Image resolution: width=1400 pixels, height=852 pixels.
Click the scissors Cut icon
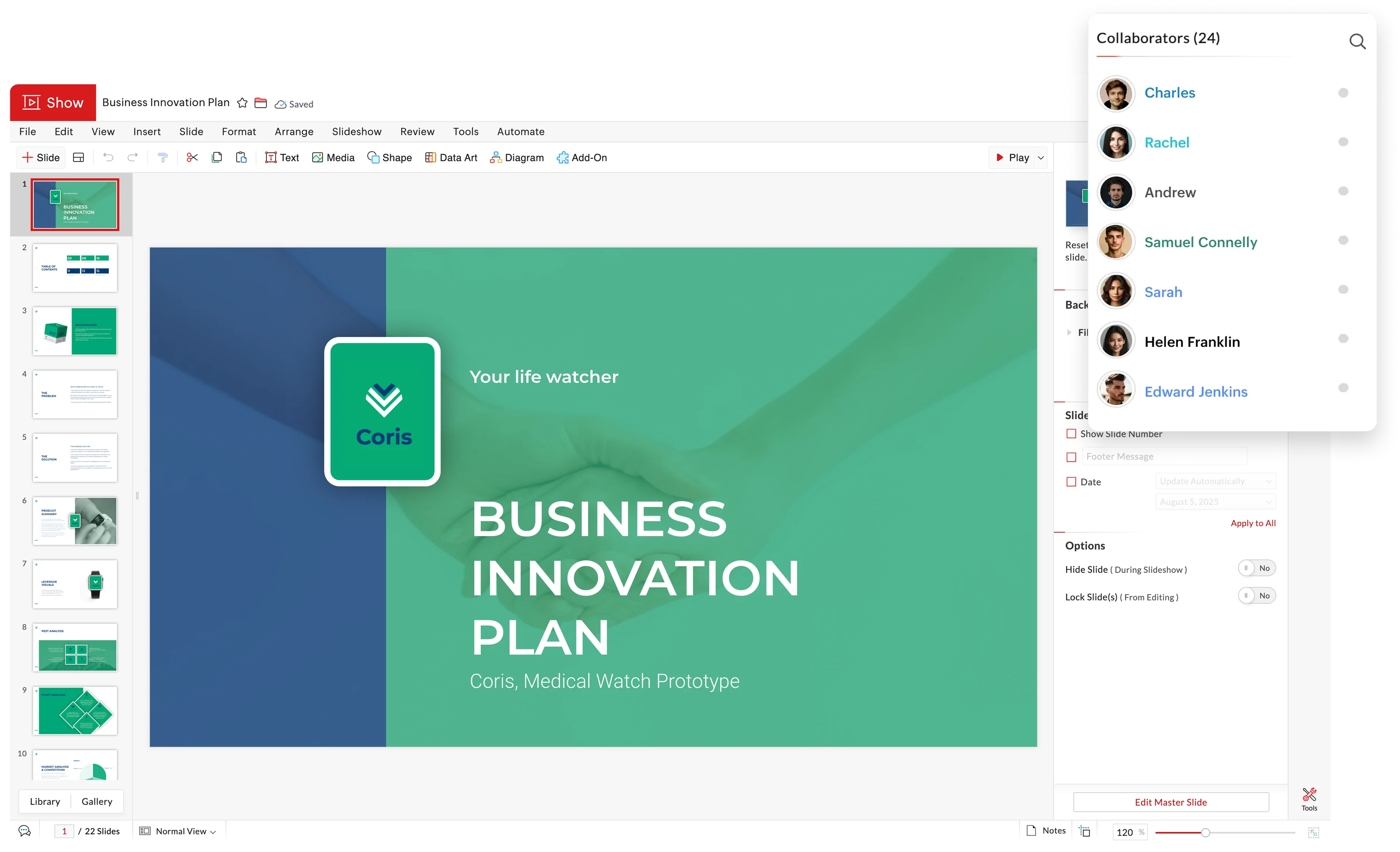click(x=192, y=158)
